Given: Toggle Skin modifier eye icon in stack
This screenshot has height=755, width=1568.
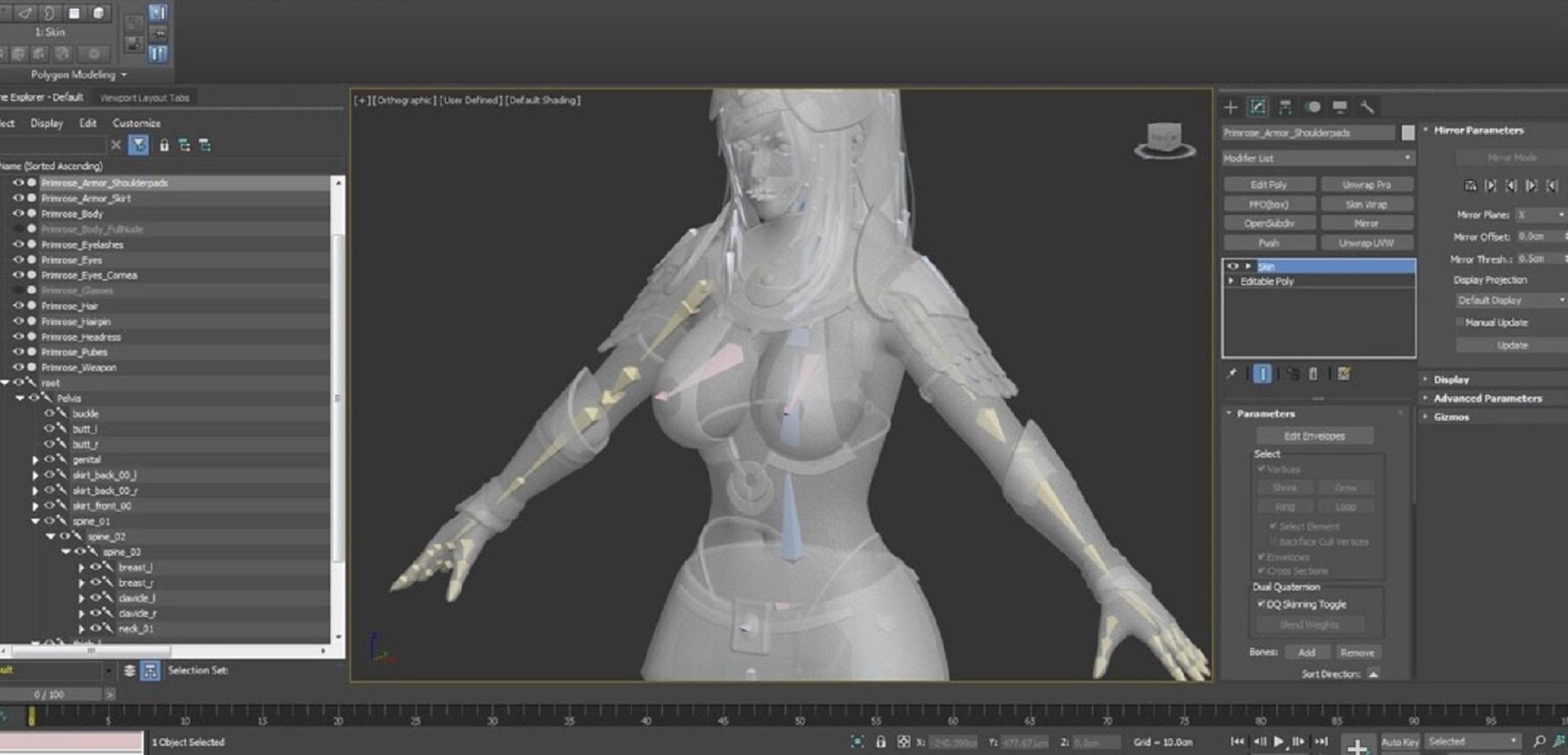Looking at the screenshot, I should tap(1233, 266).
